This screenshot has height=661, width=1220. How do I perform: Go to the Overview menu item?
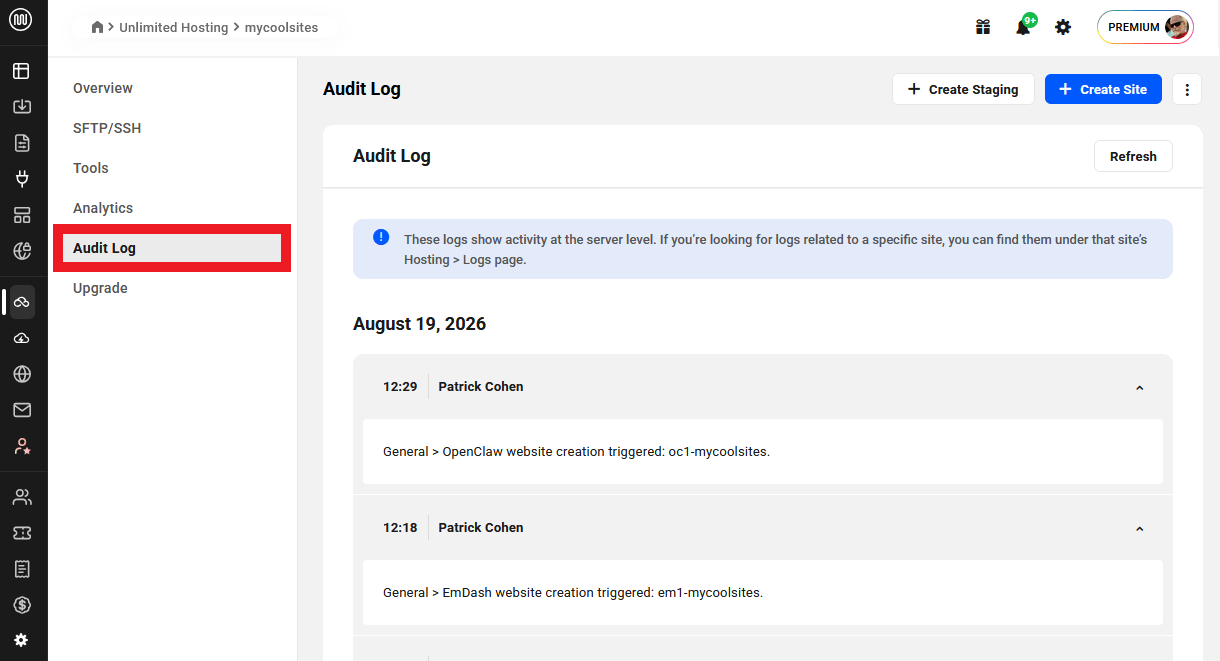tap(103, 88)
